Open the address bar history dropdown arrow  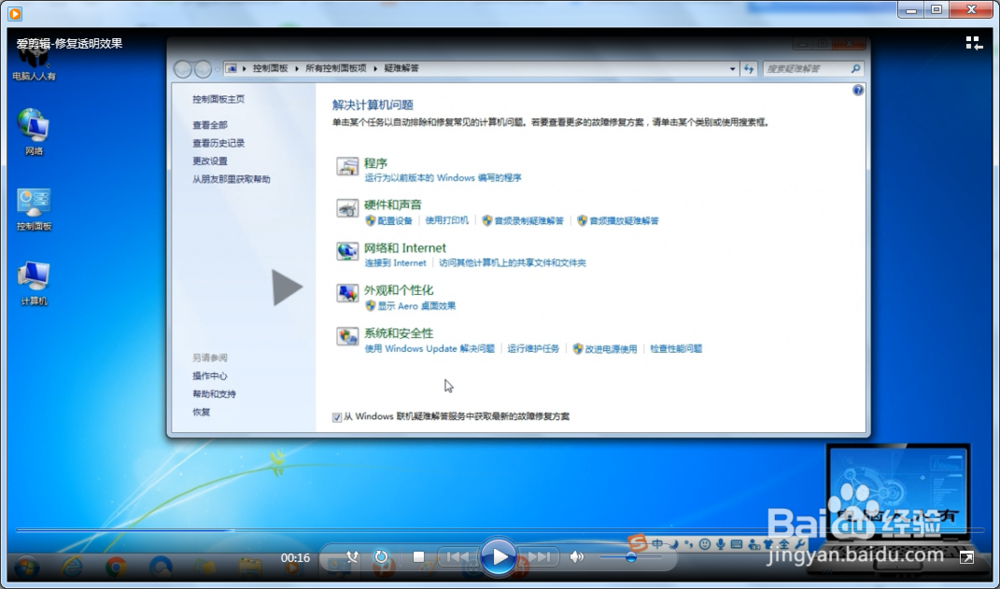coord(732,68)
